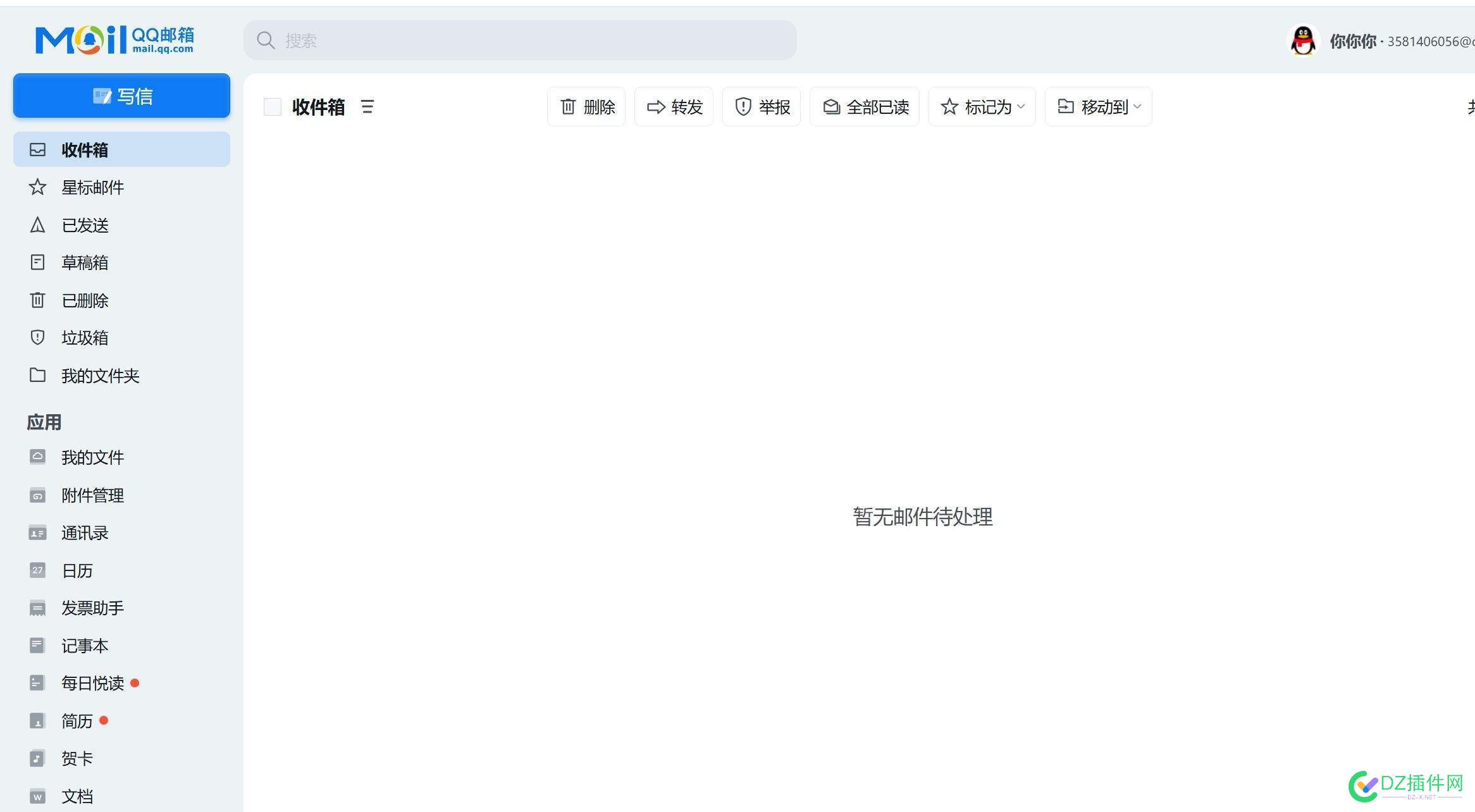Viewport: 1475px width, 812px height.
Task: Click the resume icon beside 简历
Action: 37,720
